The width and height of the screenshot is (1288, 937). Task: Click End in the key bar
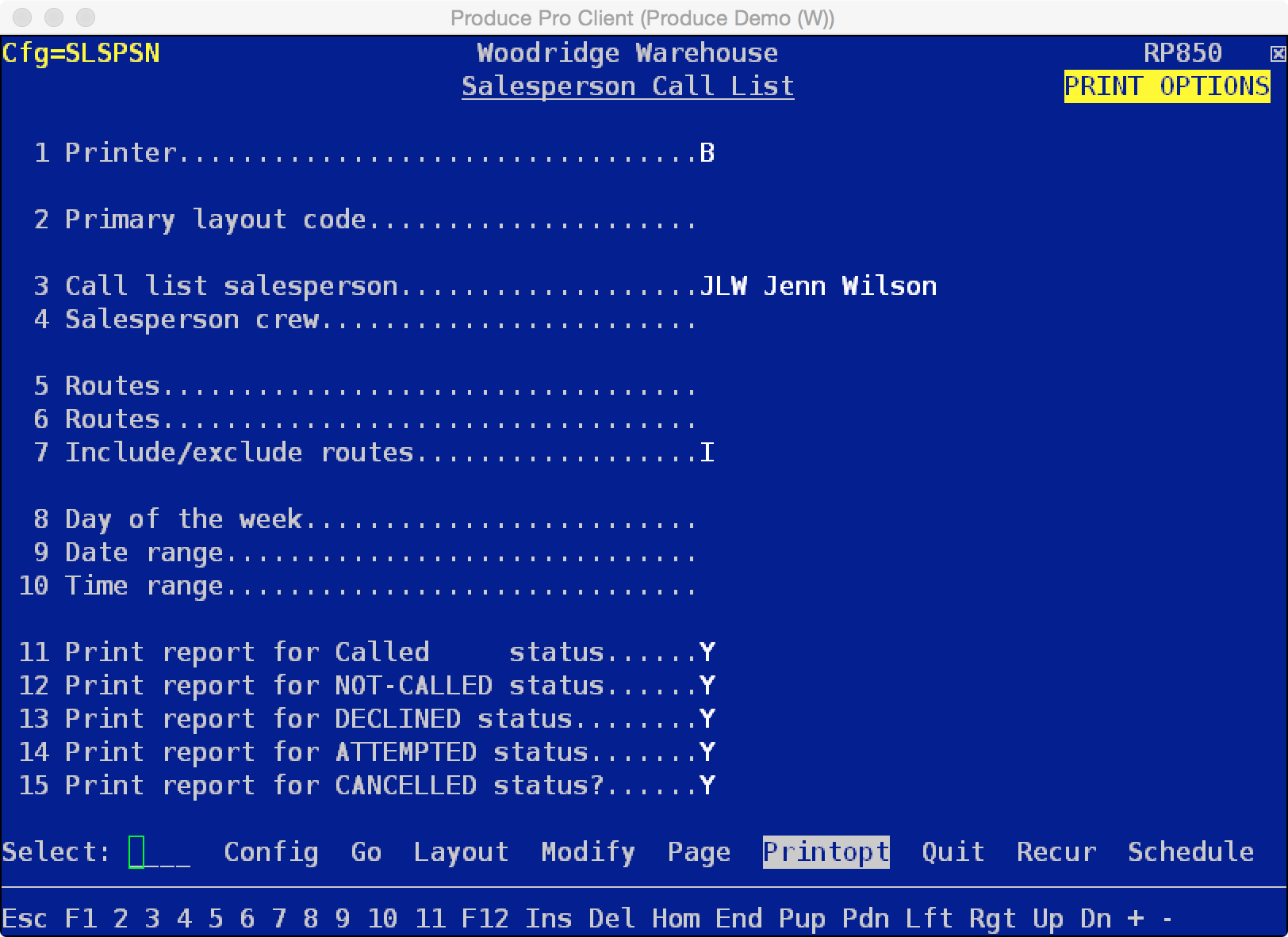739,919
